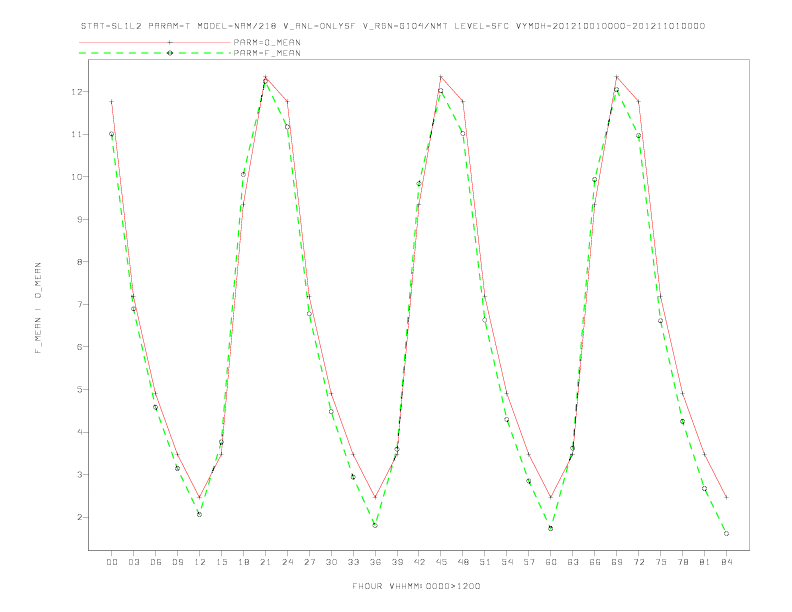Click the x-axis forecast hour label 00
Screen dimensions: 792x612
[x=112, y=562]
